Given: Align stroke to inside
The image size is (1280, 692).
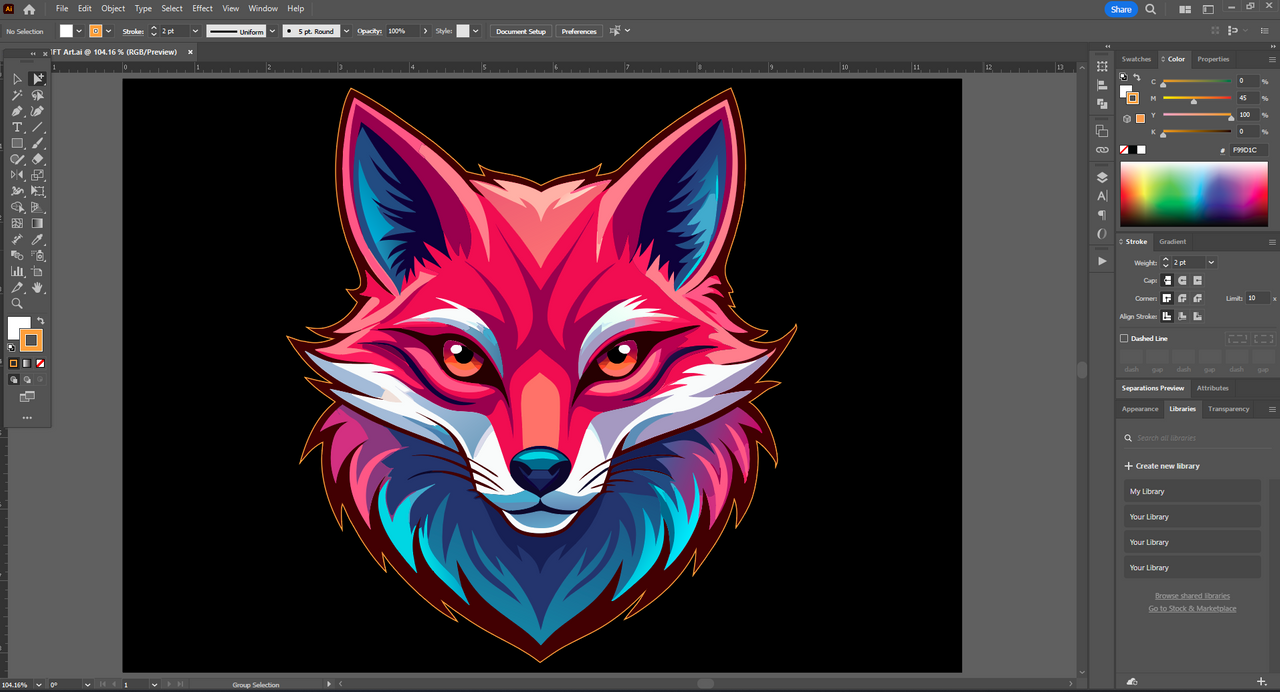Looking at the screenshot, I should 1182,316.
